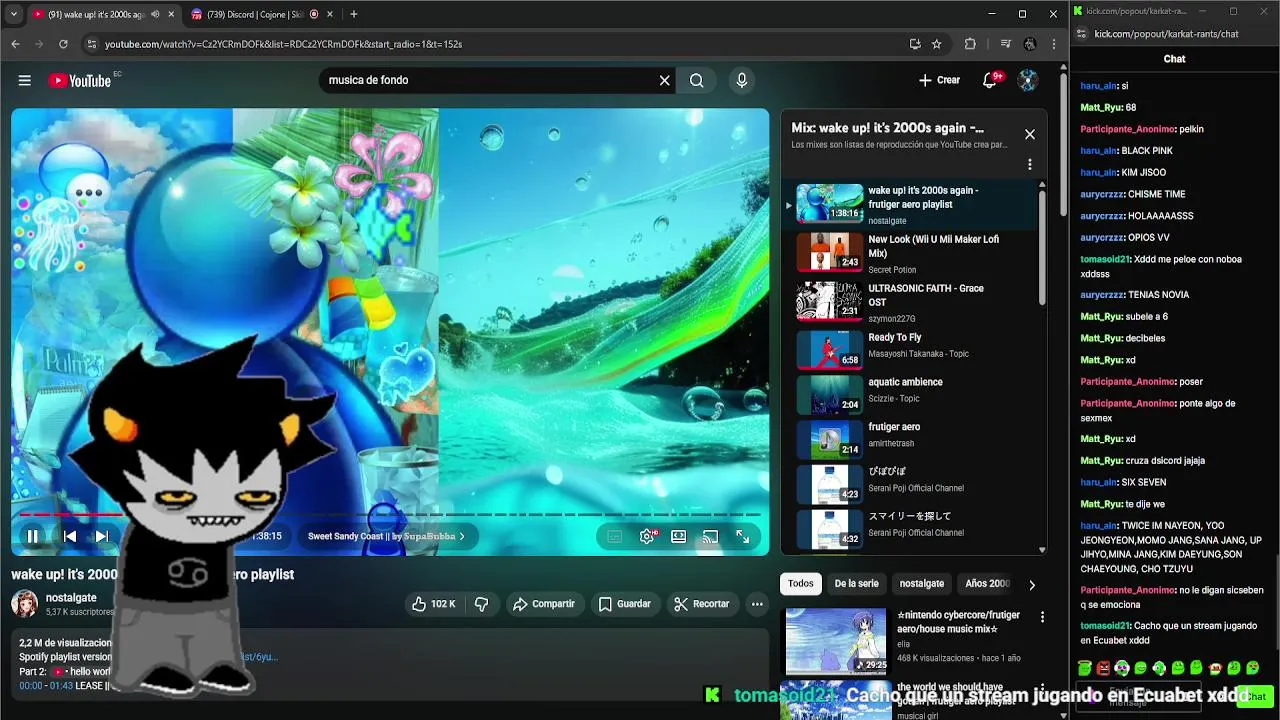Go to YouTube home via logo
Screen dimensions: 1280x720
[x=80, y=80]
